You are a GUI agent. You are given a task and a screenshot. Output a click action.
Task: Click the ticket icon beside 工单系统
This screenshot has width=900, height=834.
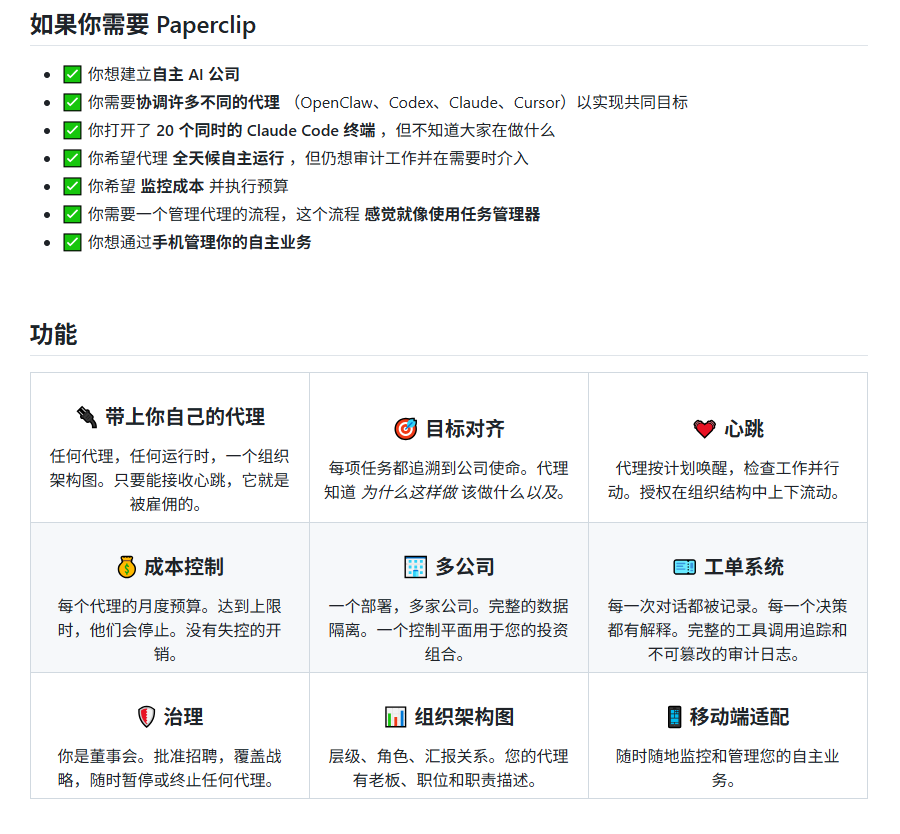684,567
